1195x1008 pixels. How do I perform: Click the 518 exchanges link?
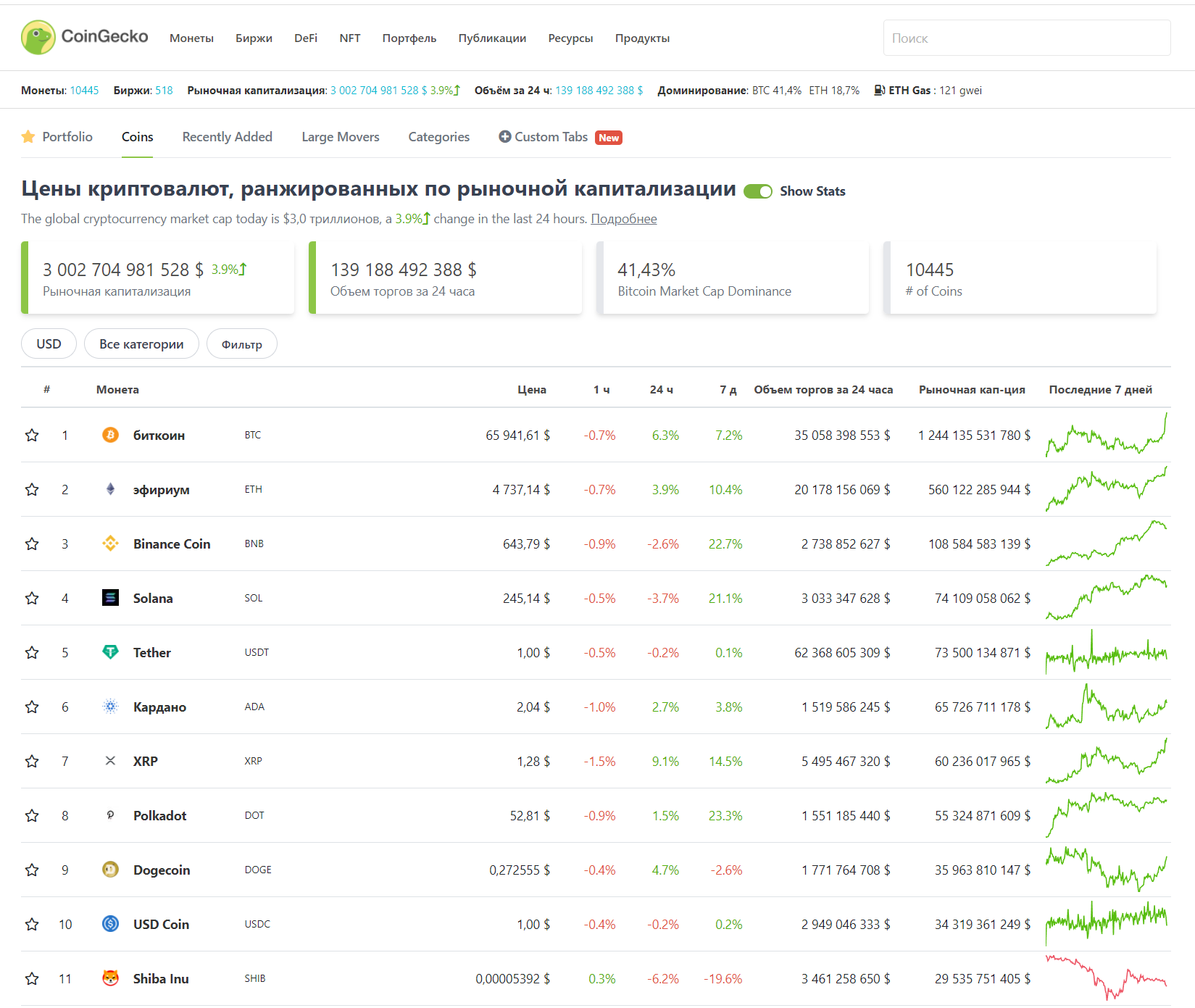pyautogui.click(x=164, y=91)
